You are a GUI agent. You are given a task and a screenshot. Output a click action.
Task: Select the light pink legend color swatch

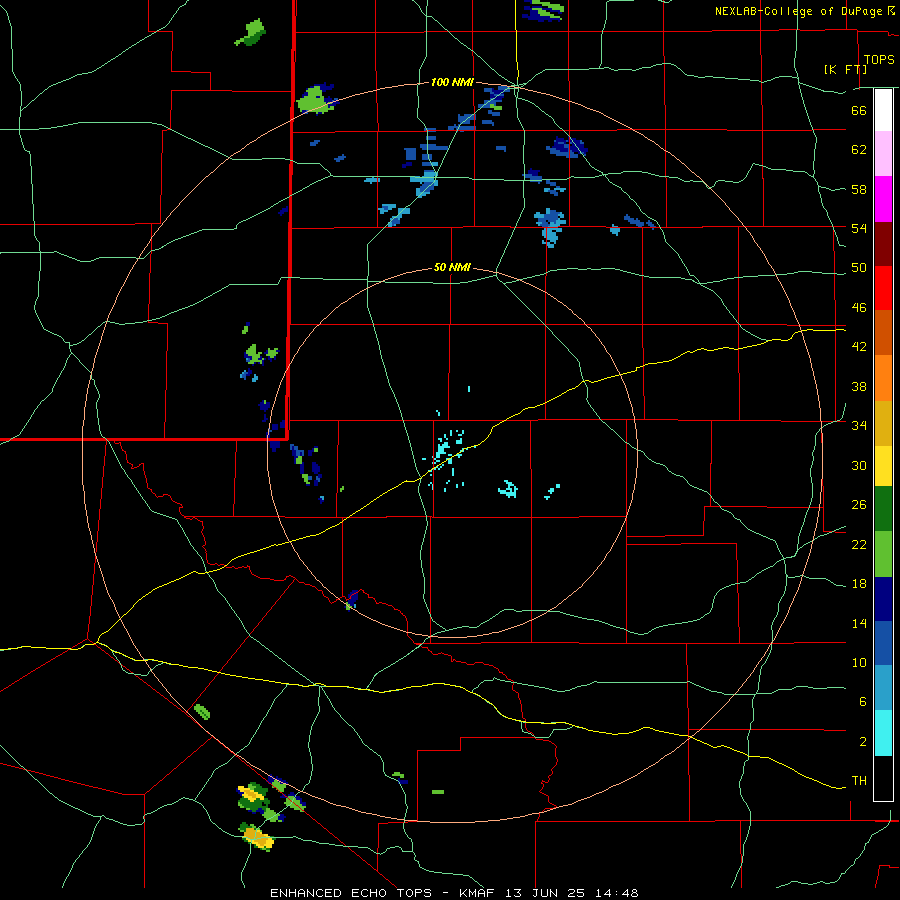[x=883, y=153]
